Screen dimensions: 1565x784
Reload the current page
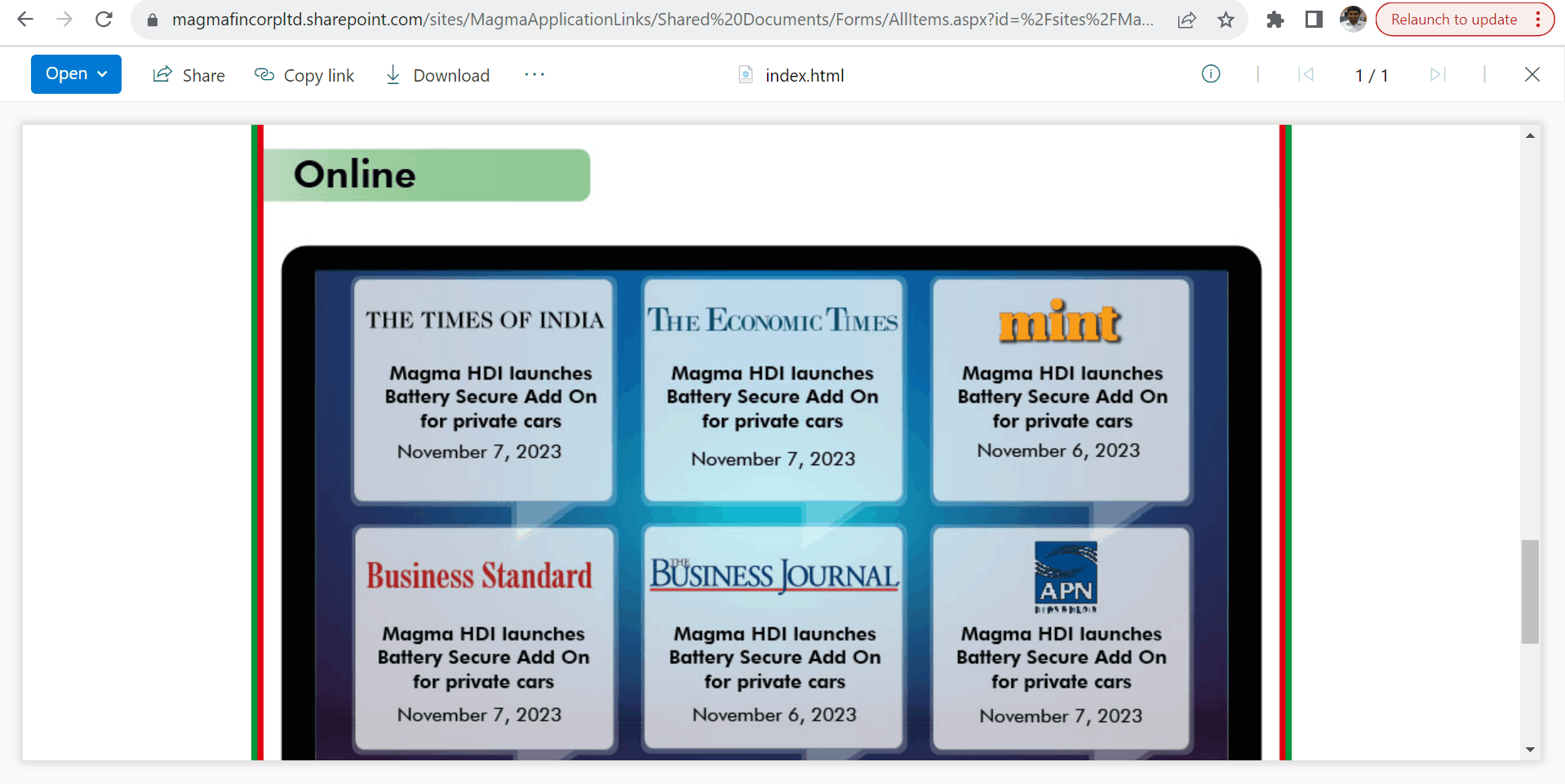coord(104,20)
